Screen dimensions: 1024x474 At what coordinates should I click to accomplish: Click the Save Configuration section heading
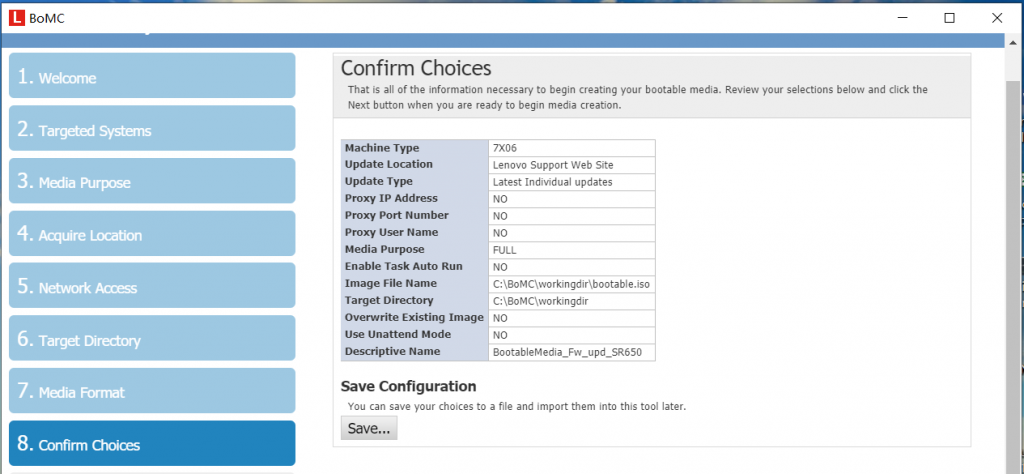pyautogui.click(x=408, y=386)
